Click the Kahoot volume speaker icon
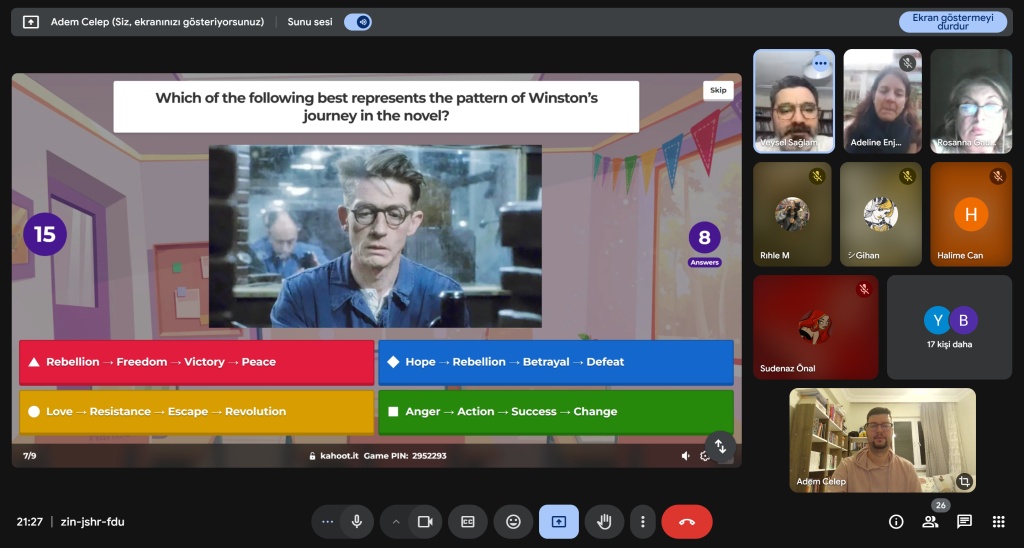The width and height of the screenshot is (1024, 548). (x=685, y=456)
